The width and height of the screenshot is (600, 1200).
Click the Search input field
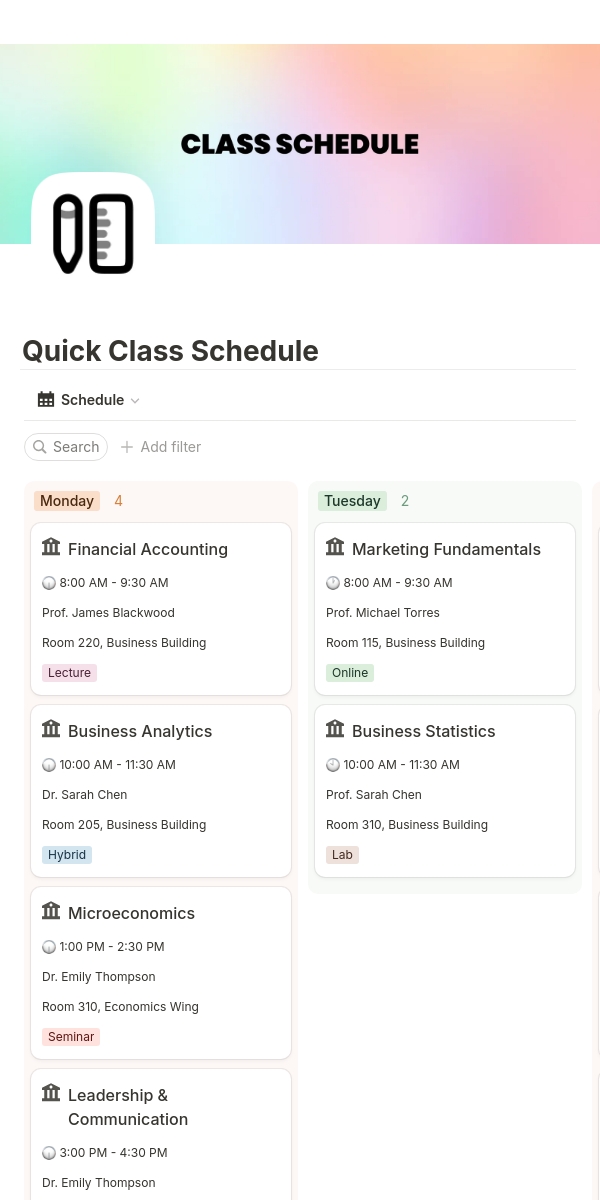[66, 447]
